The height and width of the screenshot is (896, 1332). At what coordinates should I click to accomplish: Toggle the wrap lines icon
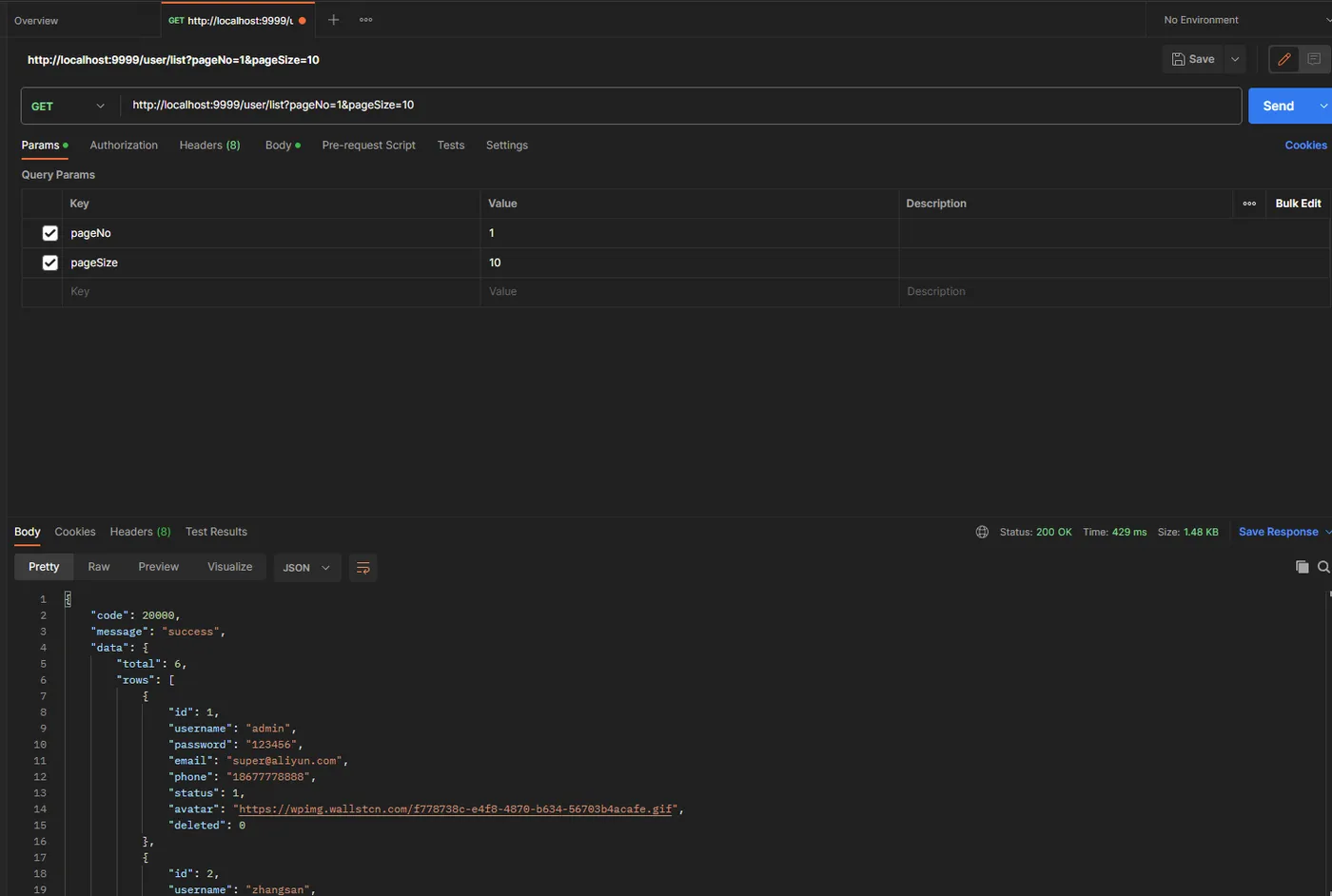[362, 568]
